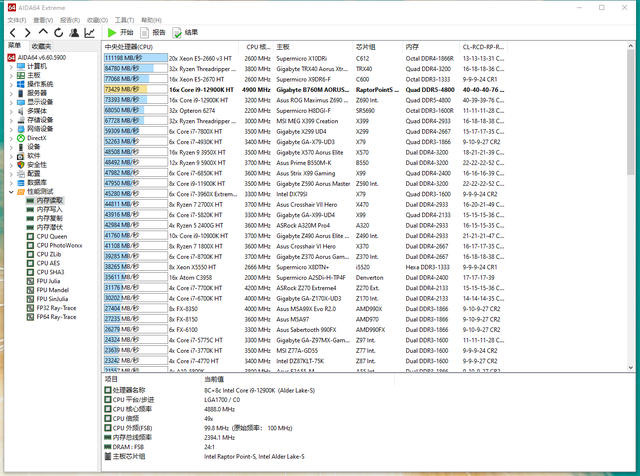Select the 多媒体 speaker icon in tree
The width and height of the screenshot is (640, 476).
21,111
